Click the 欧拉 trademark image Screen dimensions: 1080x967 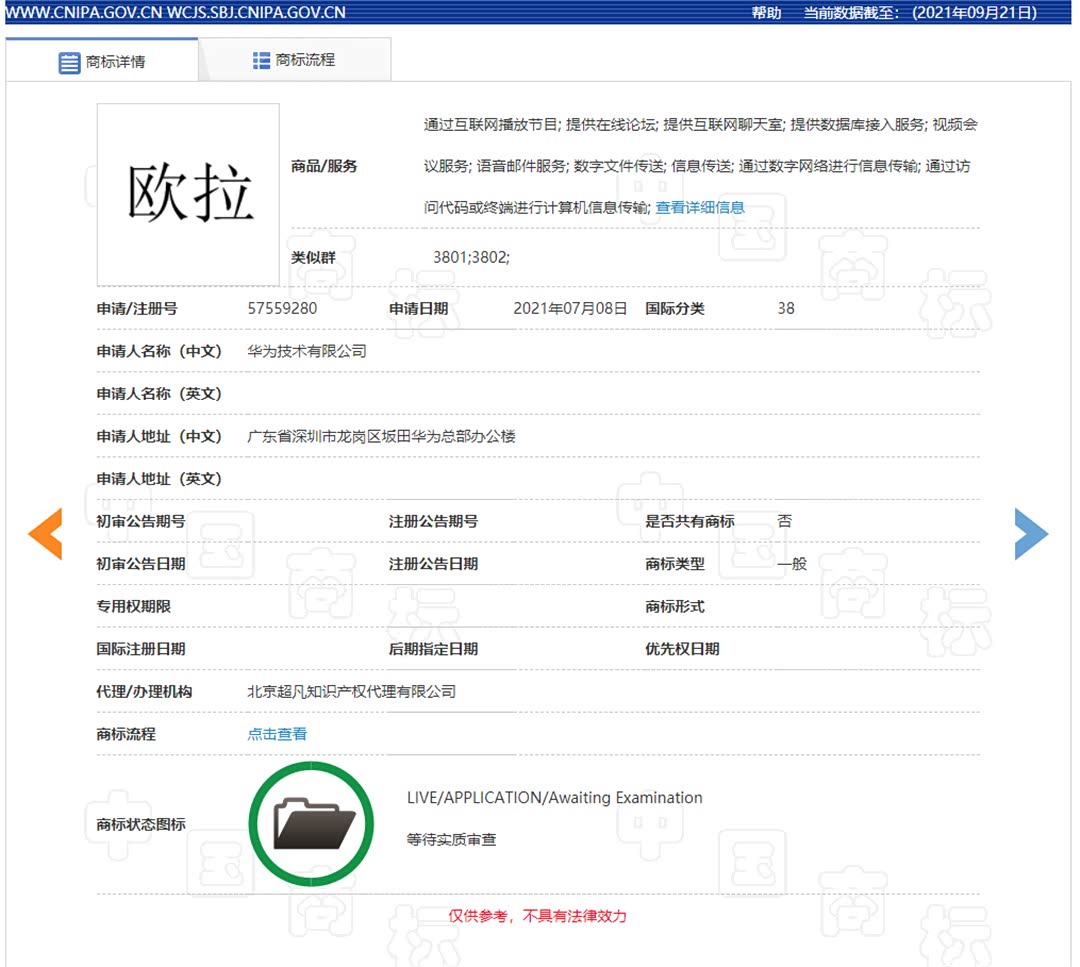click(188, 194)
